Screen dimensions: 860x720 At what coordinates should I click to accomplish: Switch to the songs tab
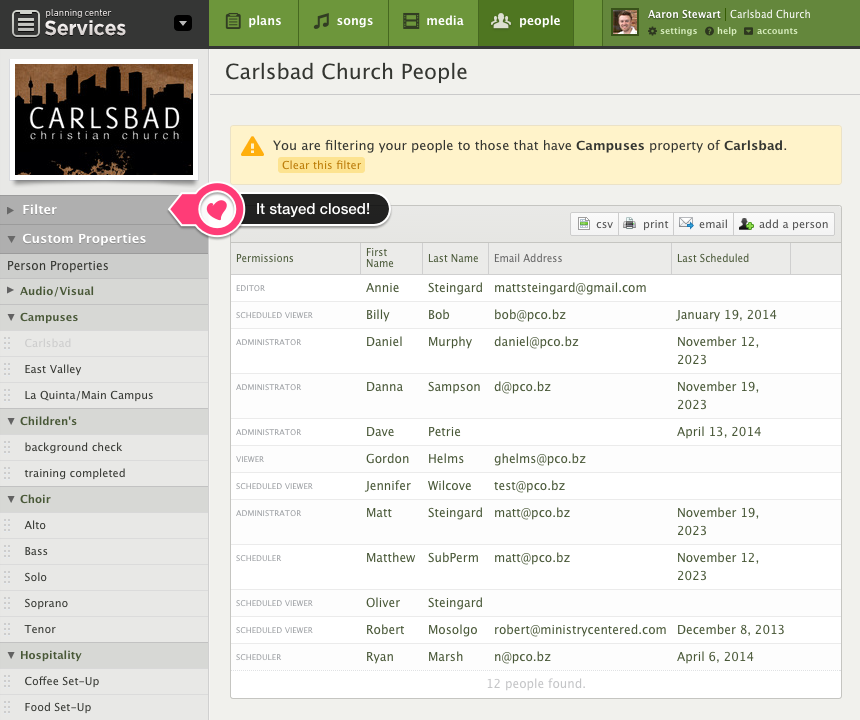344,21
